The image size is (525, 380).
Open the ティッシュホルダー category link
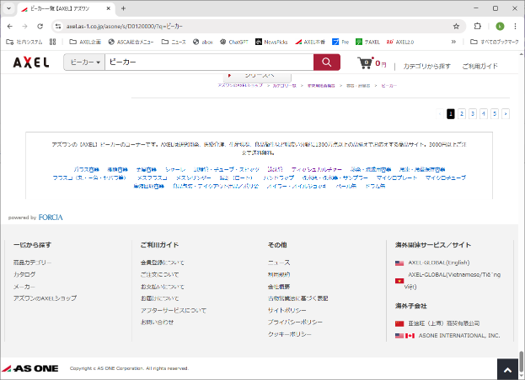(x=317, y=169)
